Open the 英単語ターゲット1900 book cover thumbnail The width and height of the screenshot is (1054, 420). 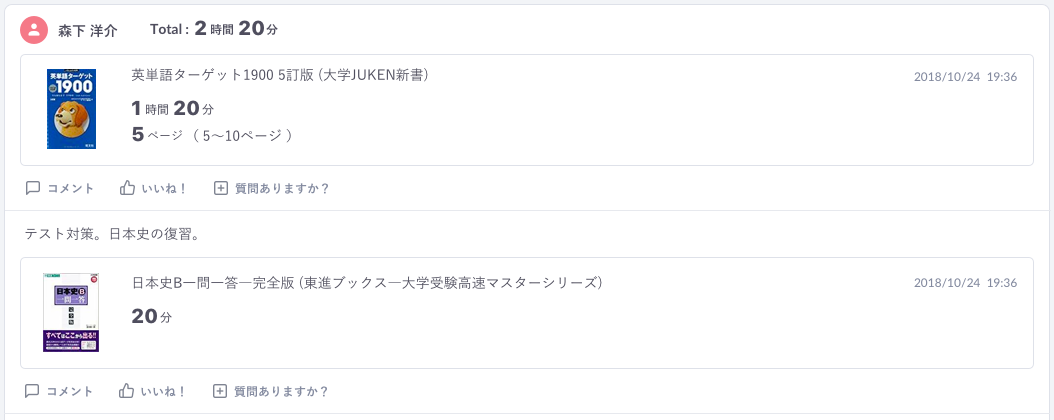point(71,109)
